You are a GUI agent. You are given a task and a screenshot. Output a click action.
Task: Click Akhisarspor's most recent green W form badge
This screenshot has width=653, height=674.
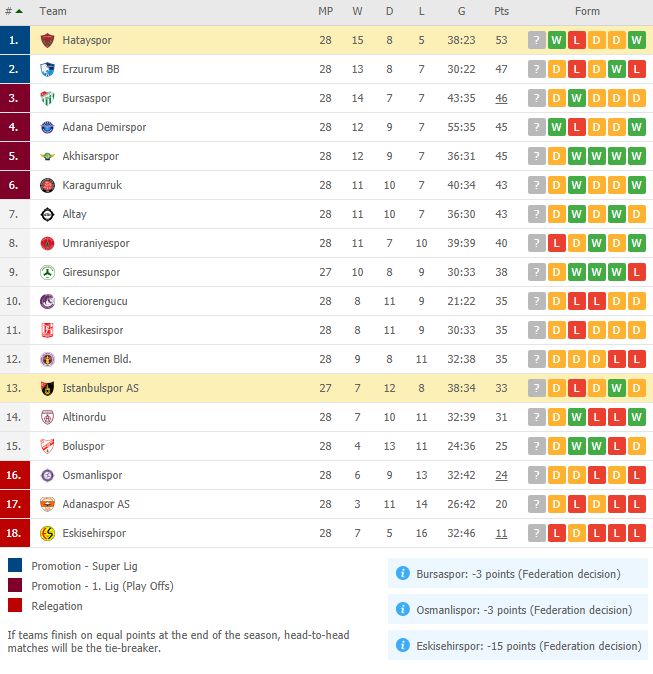pos(636,156)
